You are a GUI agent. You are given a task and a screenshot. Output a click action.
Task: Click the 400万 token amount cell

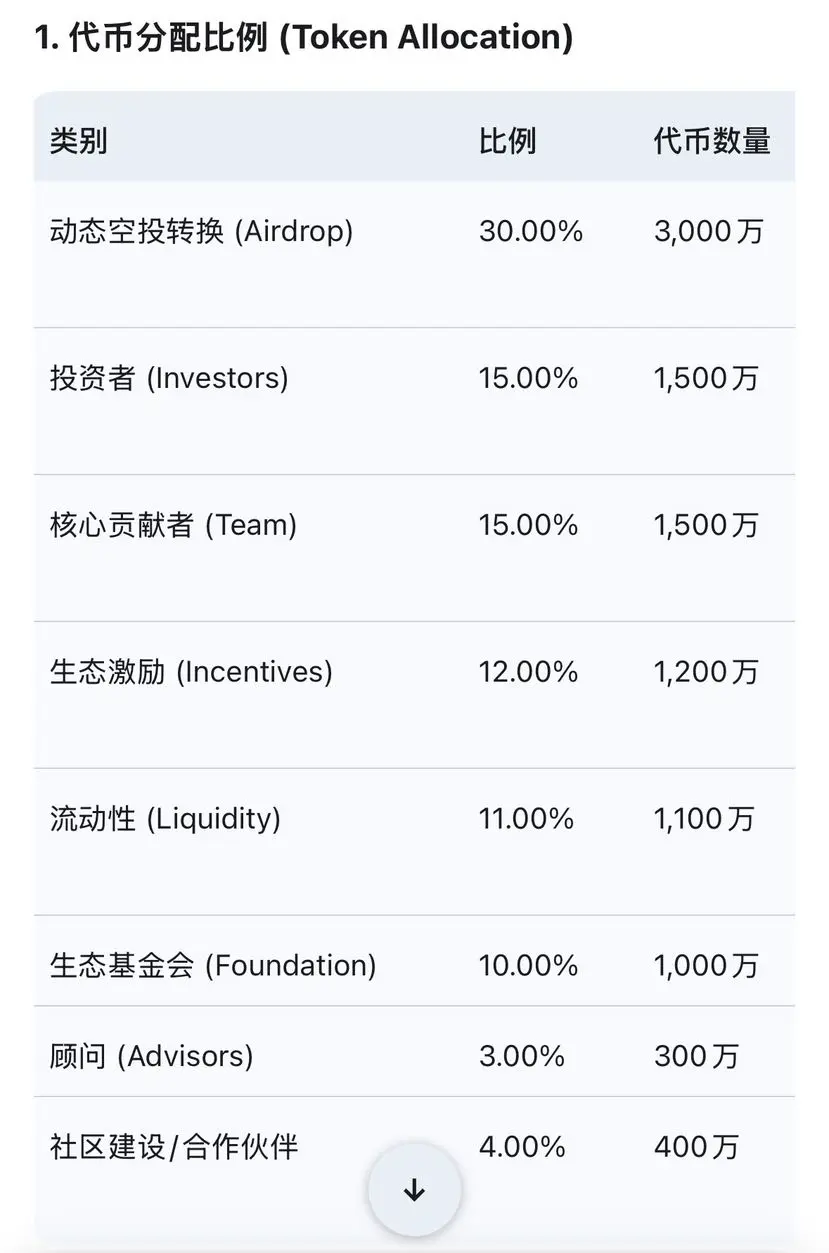click(696, 1146)
